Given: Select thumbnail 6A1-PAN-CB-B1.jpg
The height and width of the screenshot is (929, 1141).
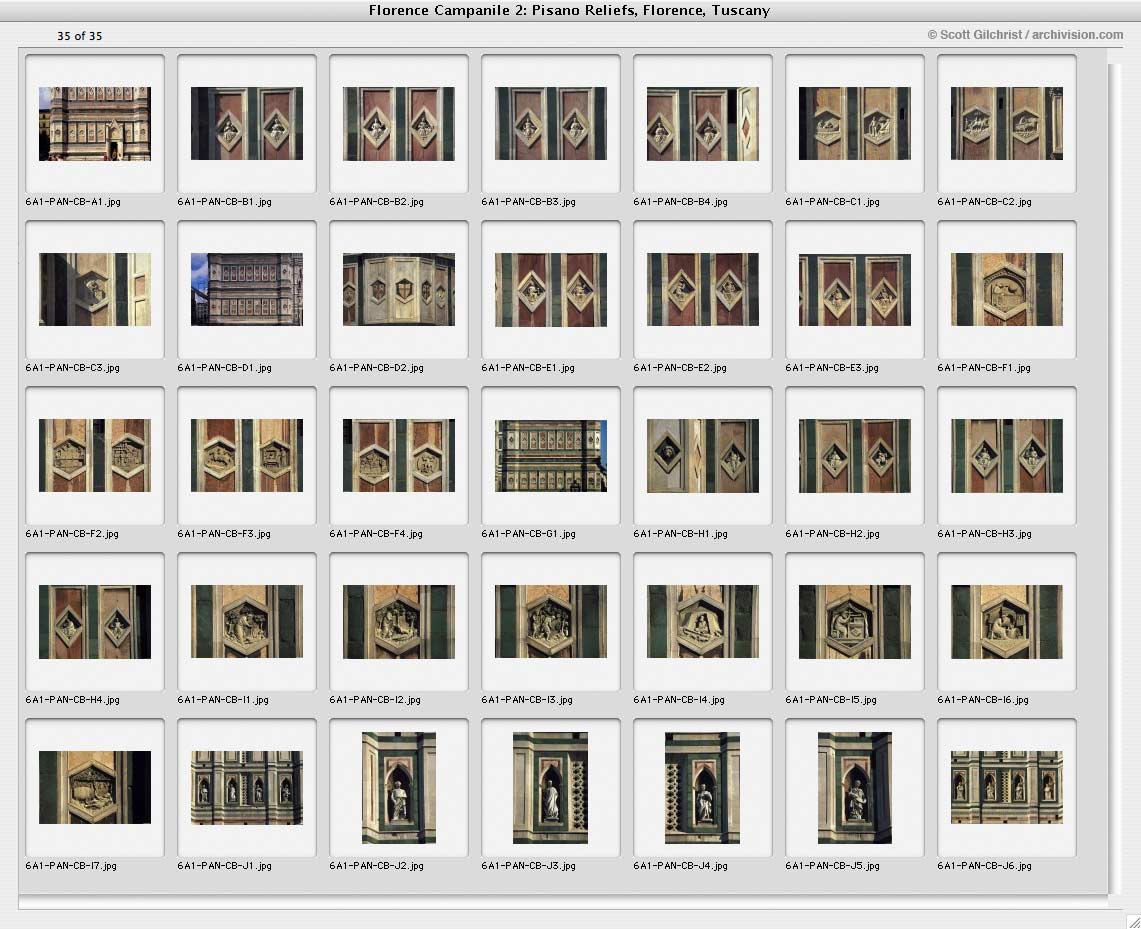Looking at the screenshot, I should 247,124.
